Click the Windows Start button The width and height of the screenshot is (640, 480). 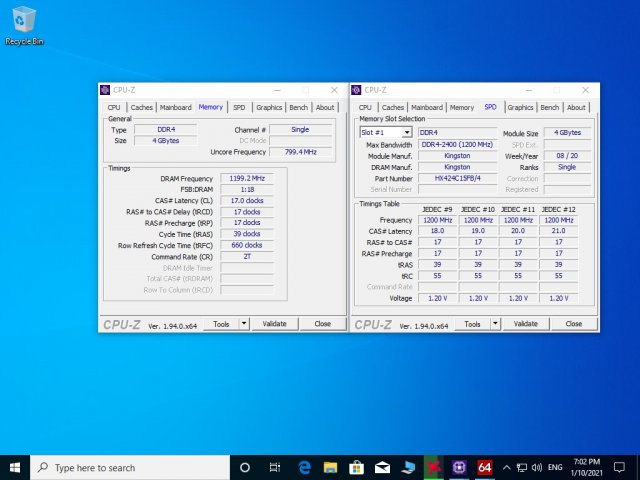[15, 468]
